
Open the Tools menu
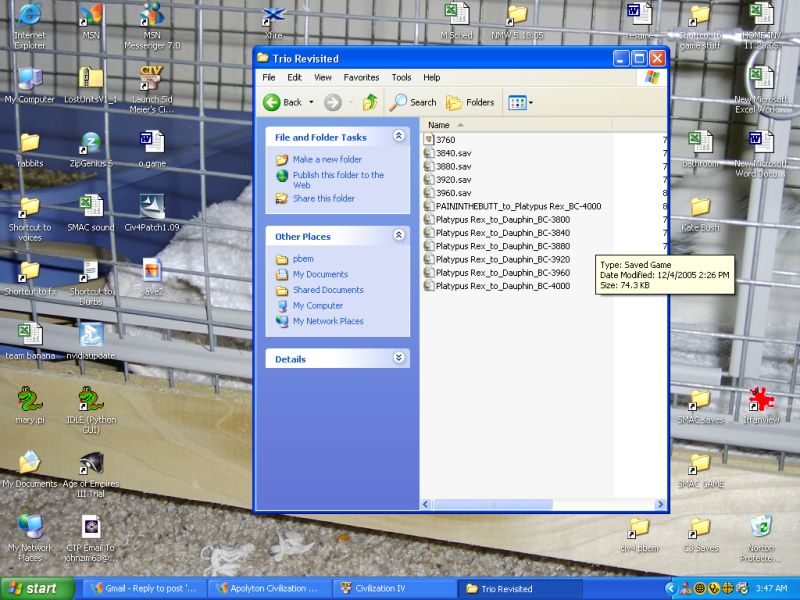[401, 77]
